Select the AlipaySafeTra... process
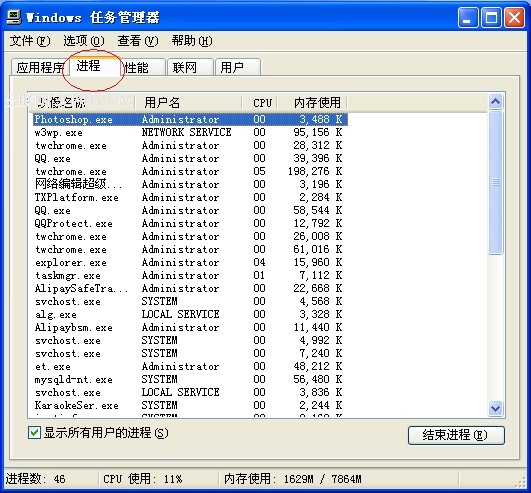Viewport: 531px width, 493px height. point(190,288)
